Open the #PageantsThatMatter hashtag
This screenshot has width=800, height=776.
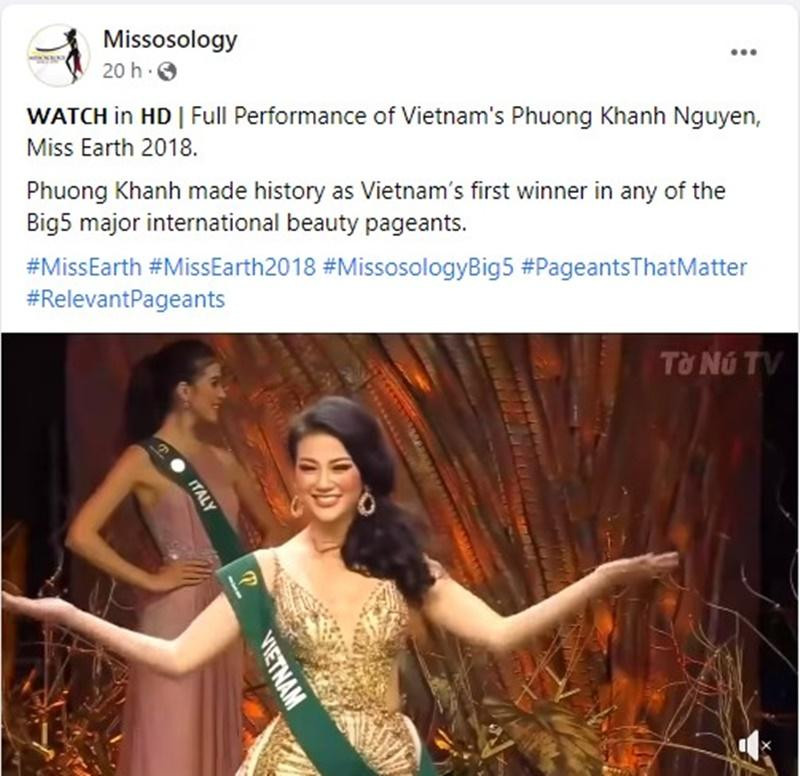point(634,267)
